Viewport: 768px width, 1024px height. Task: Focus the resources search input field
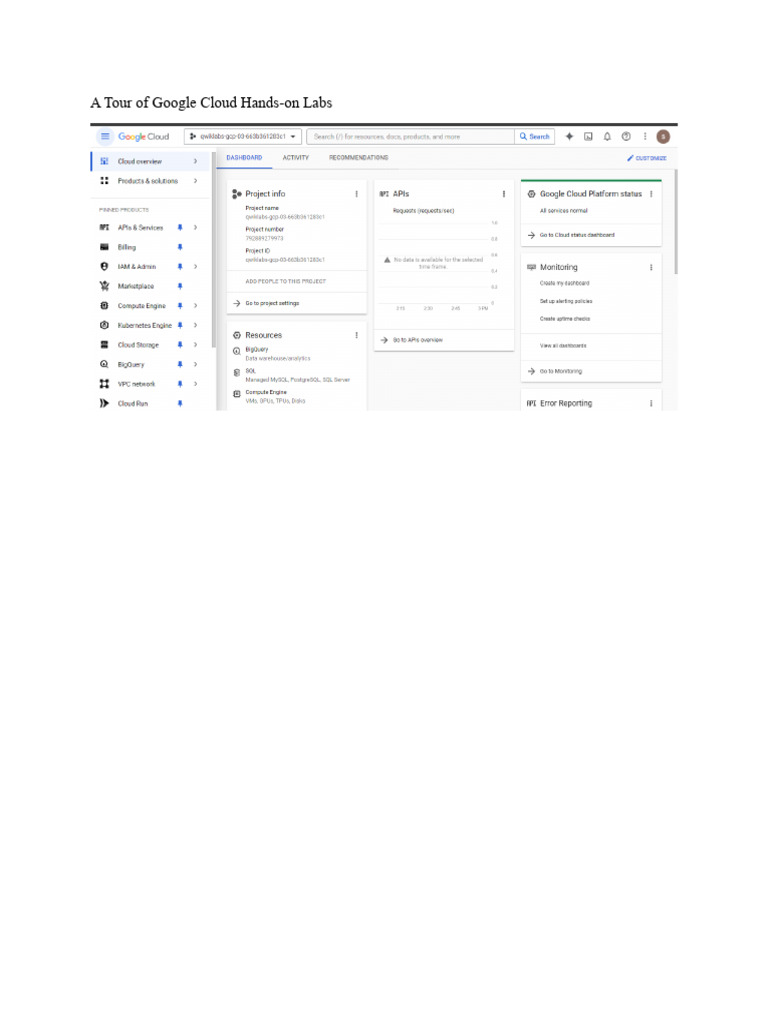tap(411, 136)
